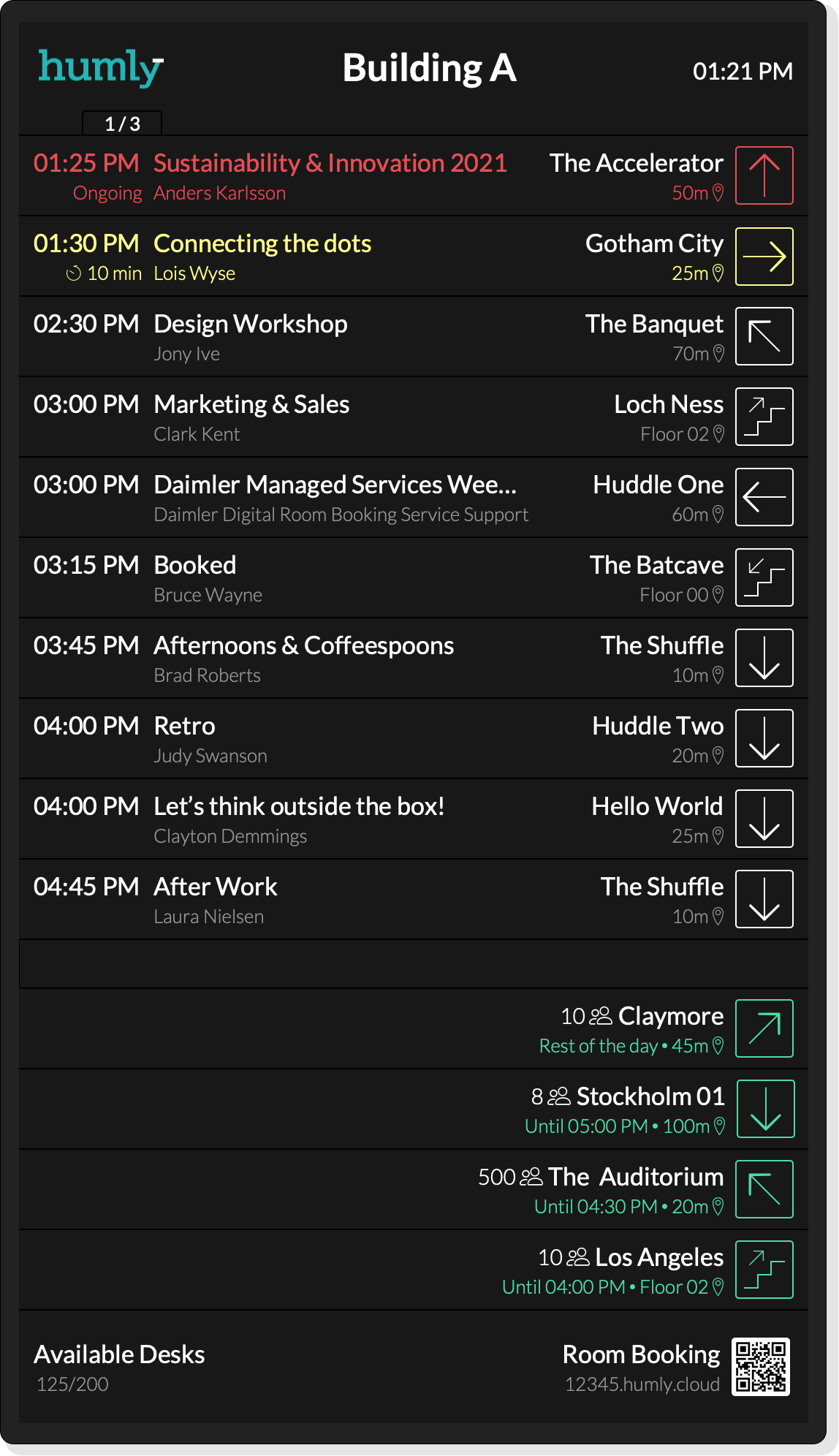Click the stairs-down icon for The Batcave
The height and width of the screenshot is (1456, 839).
pyautogui.click(x=764, y=577)
